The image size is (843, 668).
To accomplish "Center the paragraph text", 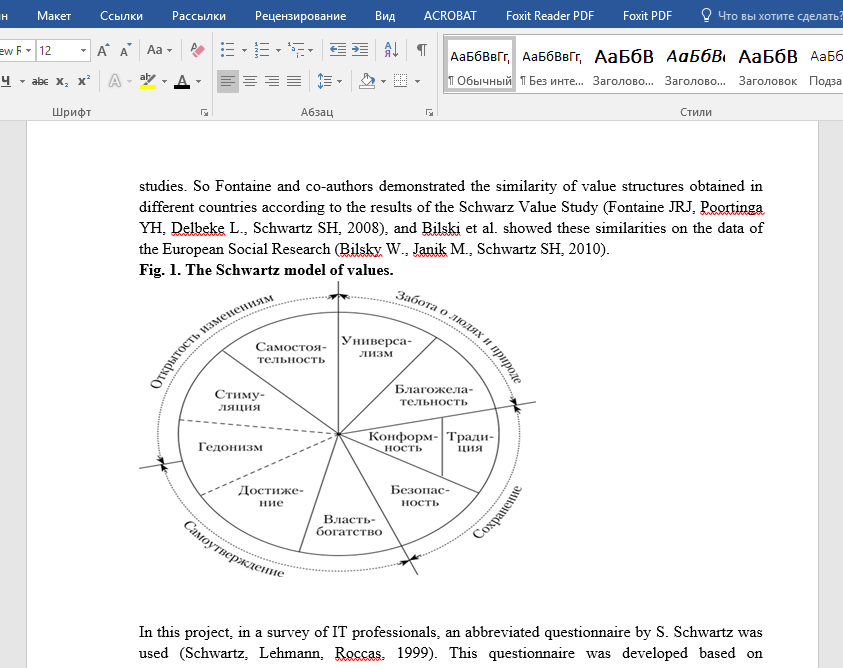I will pyautogui.click(x=249, y=81).
